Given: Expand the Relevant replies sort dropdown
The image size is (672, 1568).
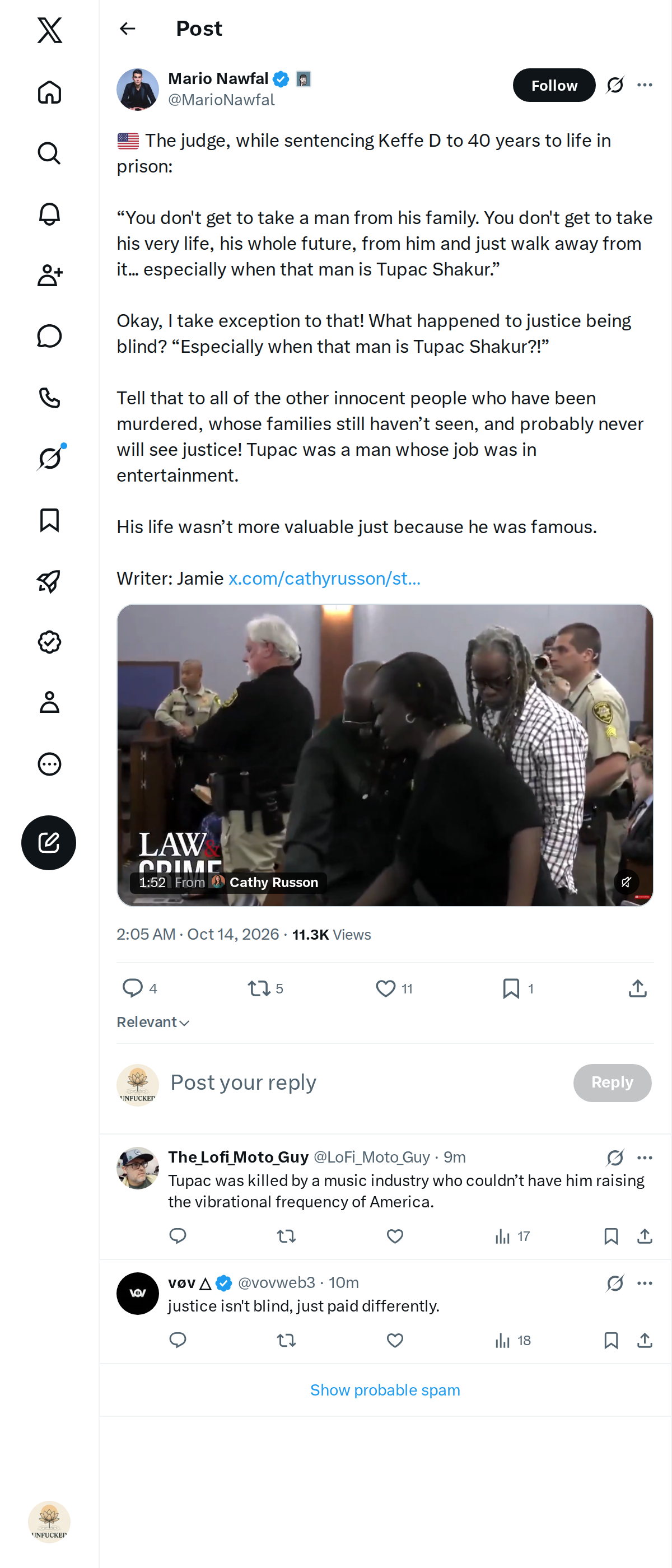Looking at the screenshot, I should (153, 1022).
